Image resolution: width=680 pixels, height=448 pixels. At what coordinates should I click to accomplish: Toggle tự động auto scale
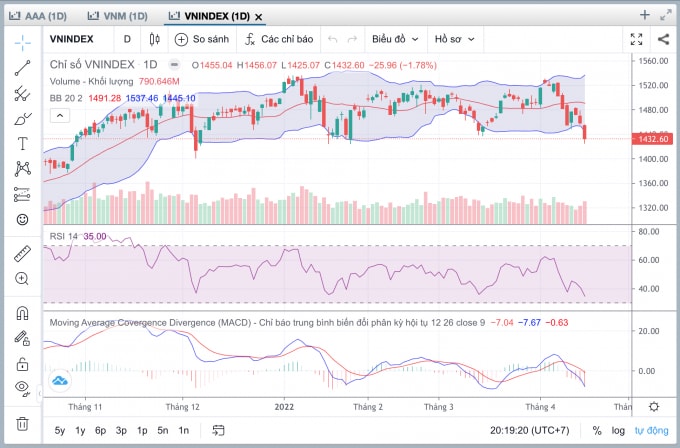pos(651,431)
